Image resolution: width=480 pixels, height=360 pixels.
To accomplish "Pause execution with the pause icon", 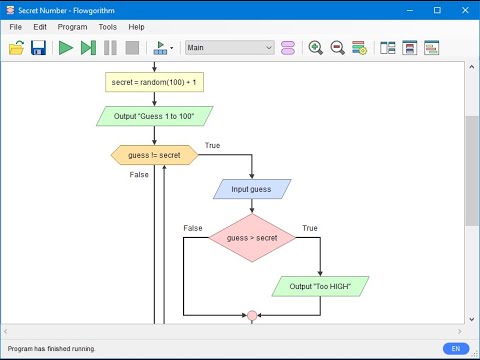I will pos(110,48).
